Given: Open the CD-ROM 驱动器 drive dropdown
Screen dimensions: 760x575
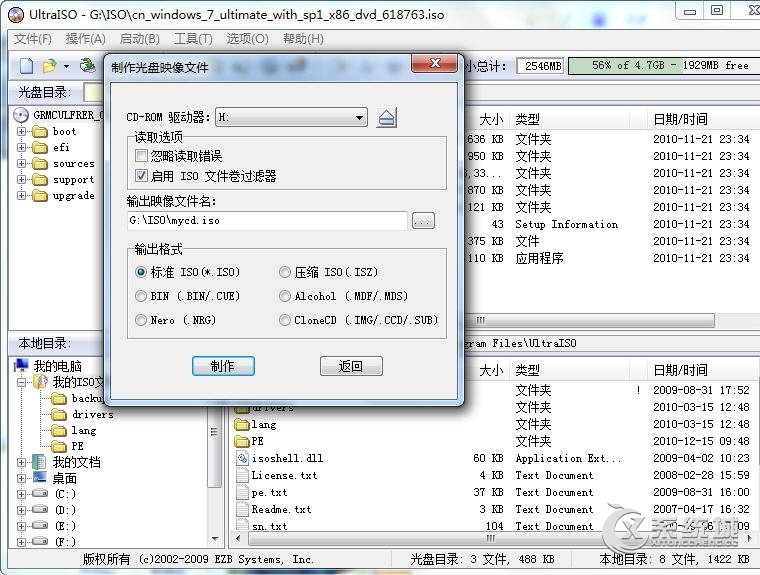Looking at the screenshot, I should point(359,117).
